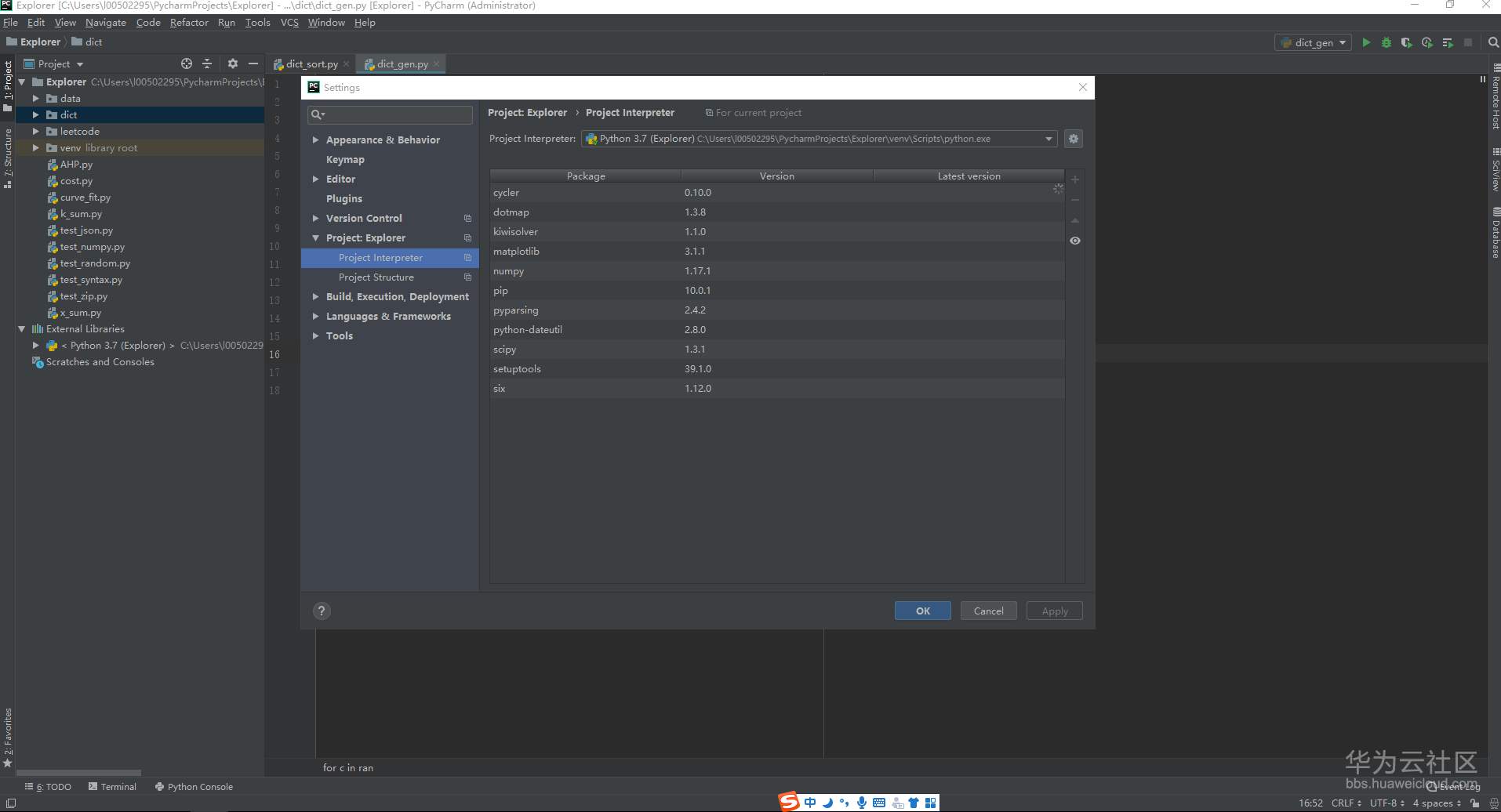Open the Project Interpreter dropdown

(x=819, y=139)
